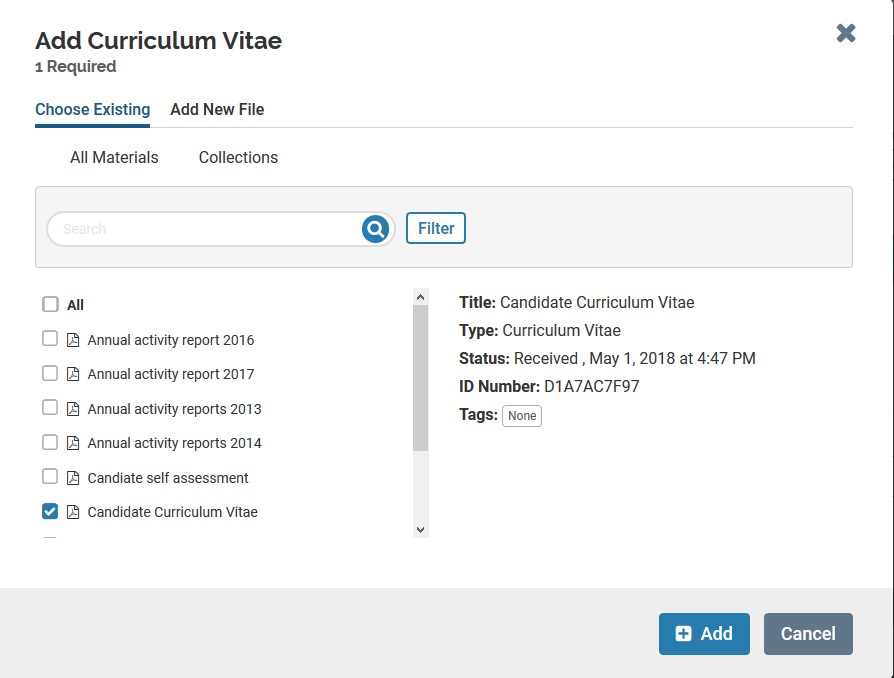Click PDF icon beside Annual activity report 2016
The image size is (894, 678).
click(x=73, y=340)
